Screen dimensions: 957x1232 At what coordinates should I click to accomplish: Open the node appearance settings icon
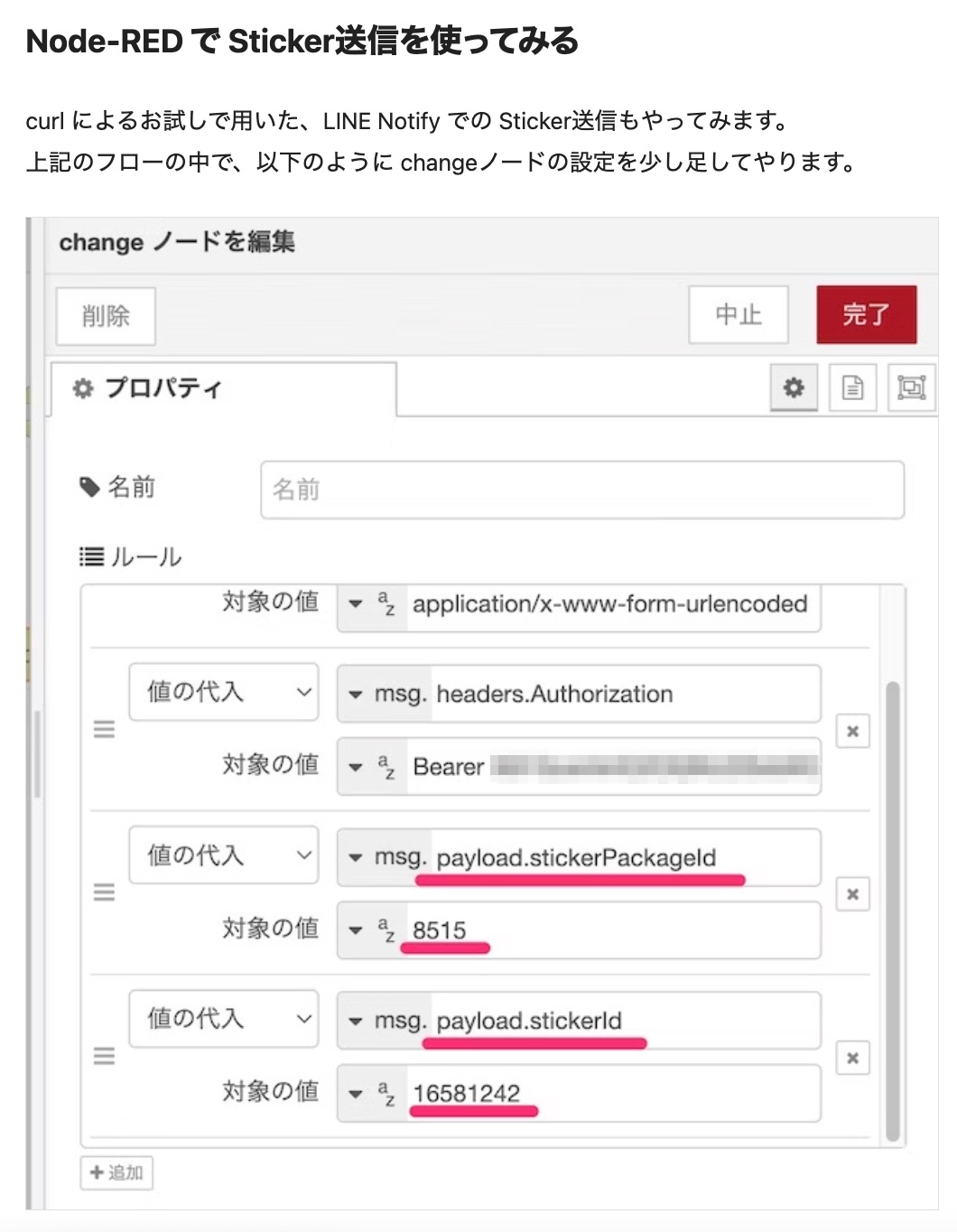911,387
